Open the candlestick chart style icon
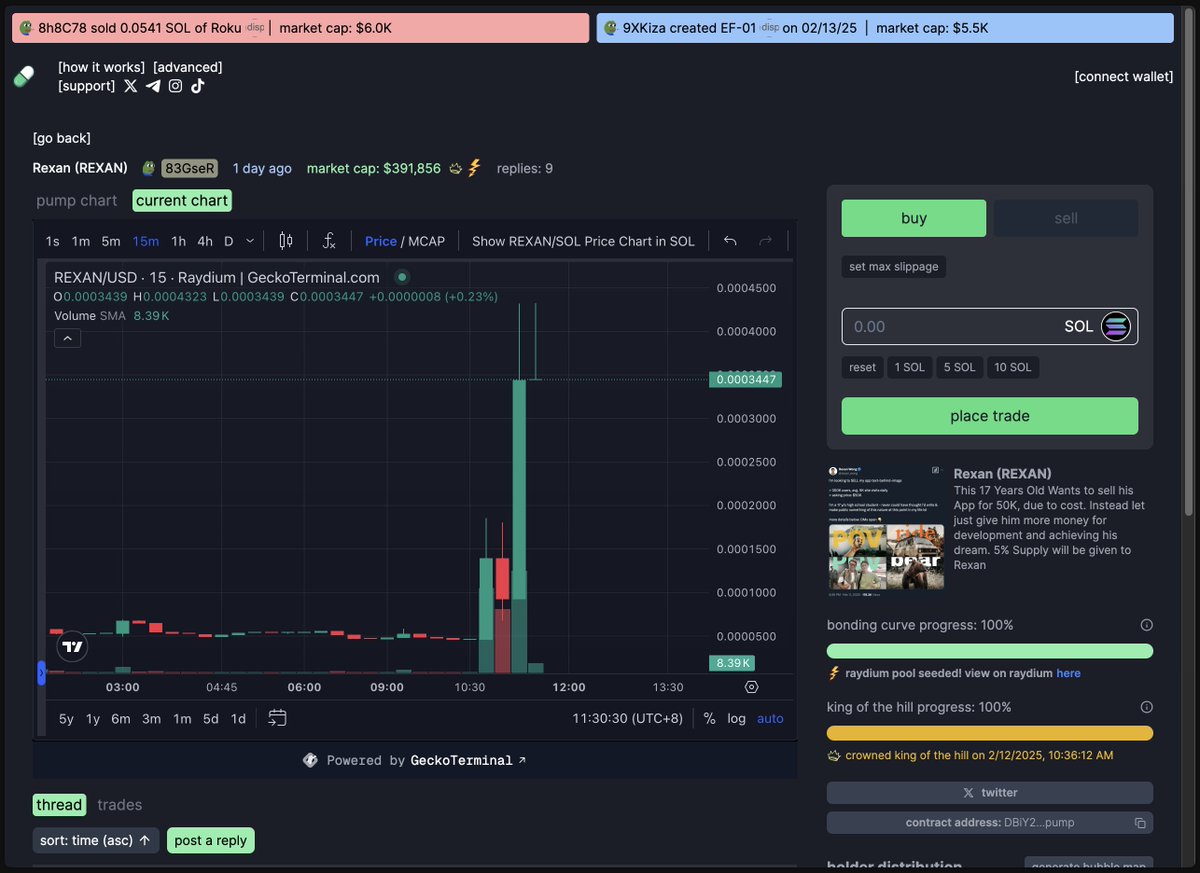 (286, 241)
